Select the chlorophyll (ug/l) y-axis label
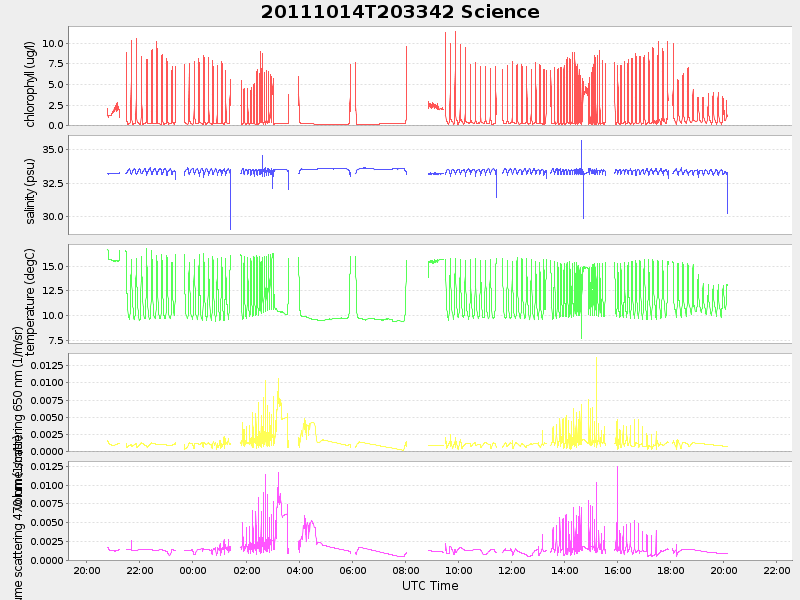800x600 pixels. pyautogui.click(x=30, y=84)
